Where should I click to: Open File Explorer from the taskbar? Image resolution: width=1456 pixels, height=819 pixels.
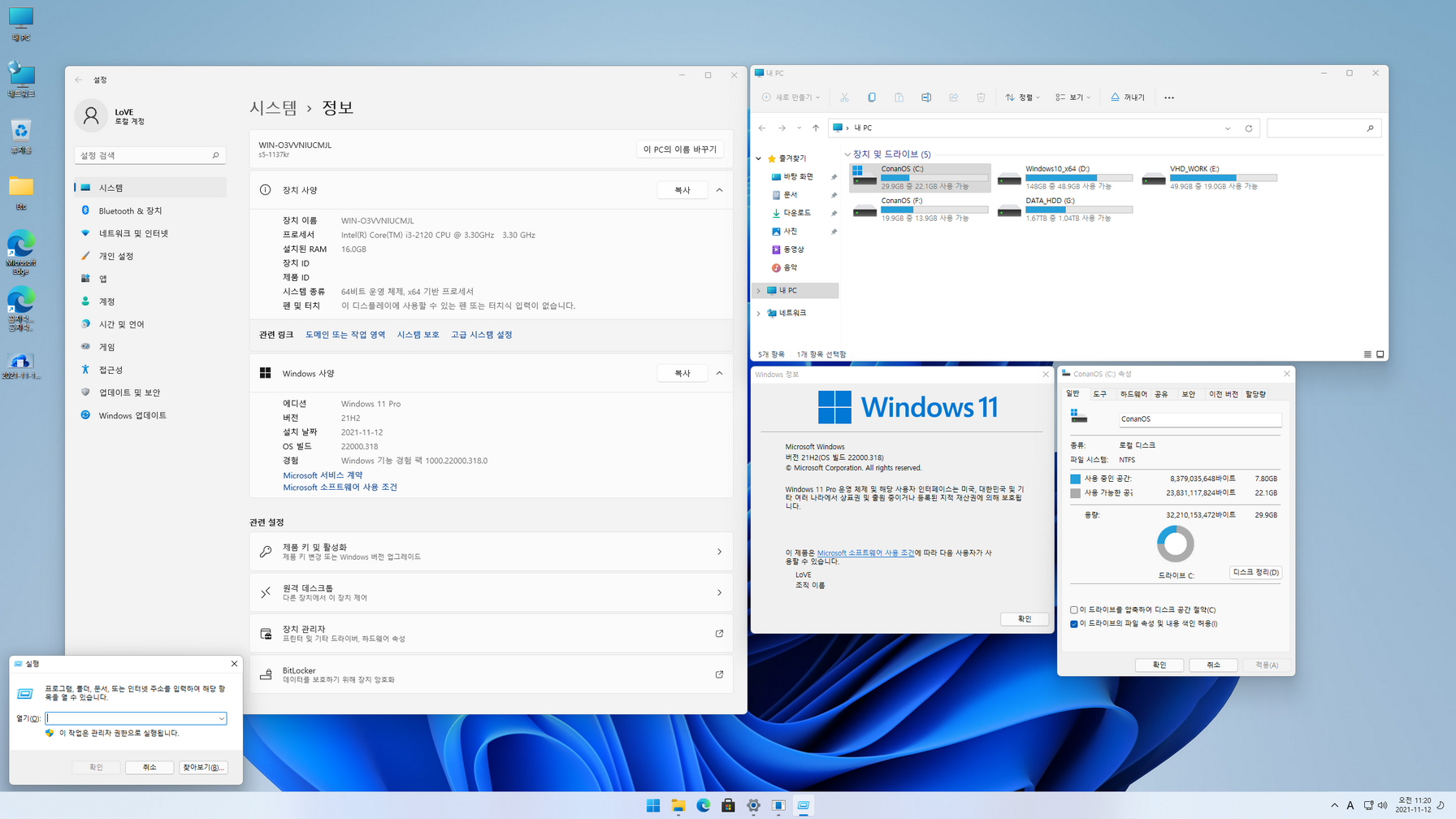tap(678, 805)
